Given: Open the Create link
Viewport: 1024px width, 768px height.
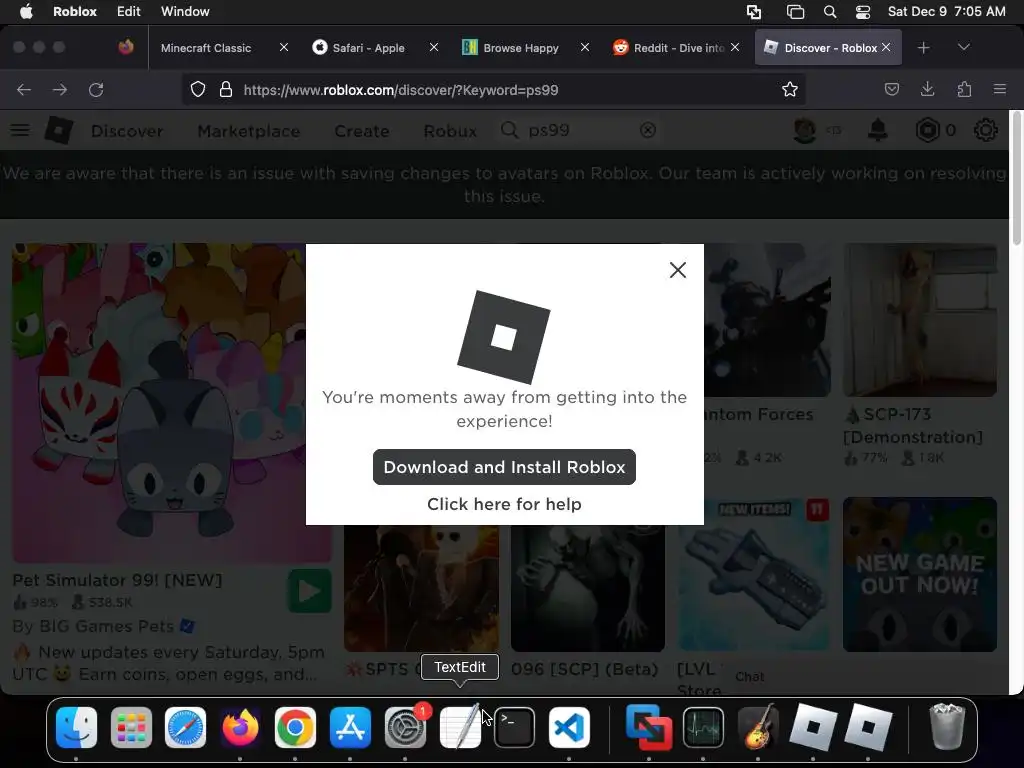Looking at the screenshot, I should pos(362,131).
